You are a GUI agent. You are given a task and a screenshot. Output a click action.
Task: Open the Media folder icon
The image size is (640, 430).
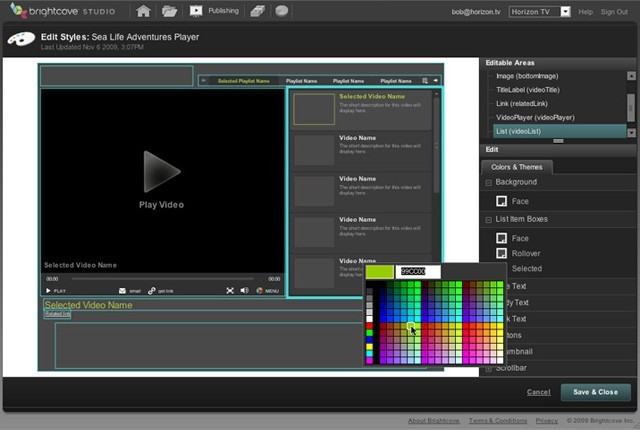point(169,11)
